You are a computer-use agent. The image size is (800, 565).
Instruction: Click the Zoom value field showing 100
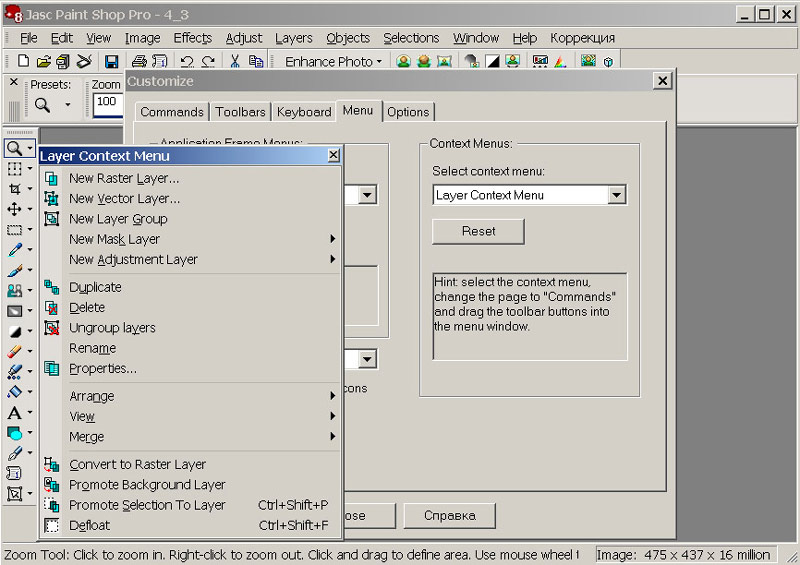coord(108,105)
